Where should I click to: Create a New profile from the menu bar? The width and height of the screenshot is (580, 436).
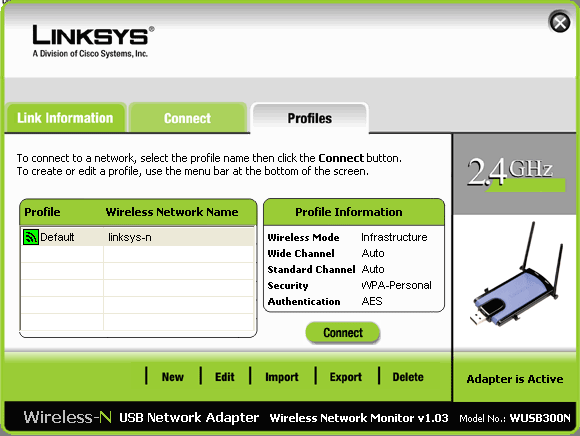[172, 377]
